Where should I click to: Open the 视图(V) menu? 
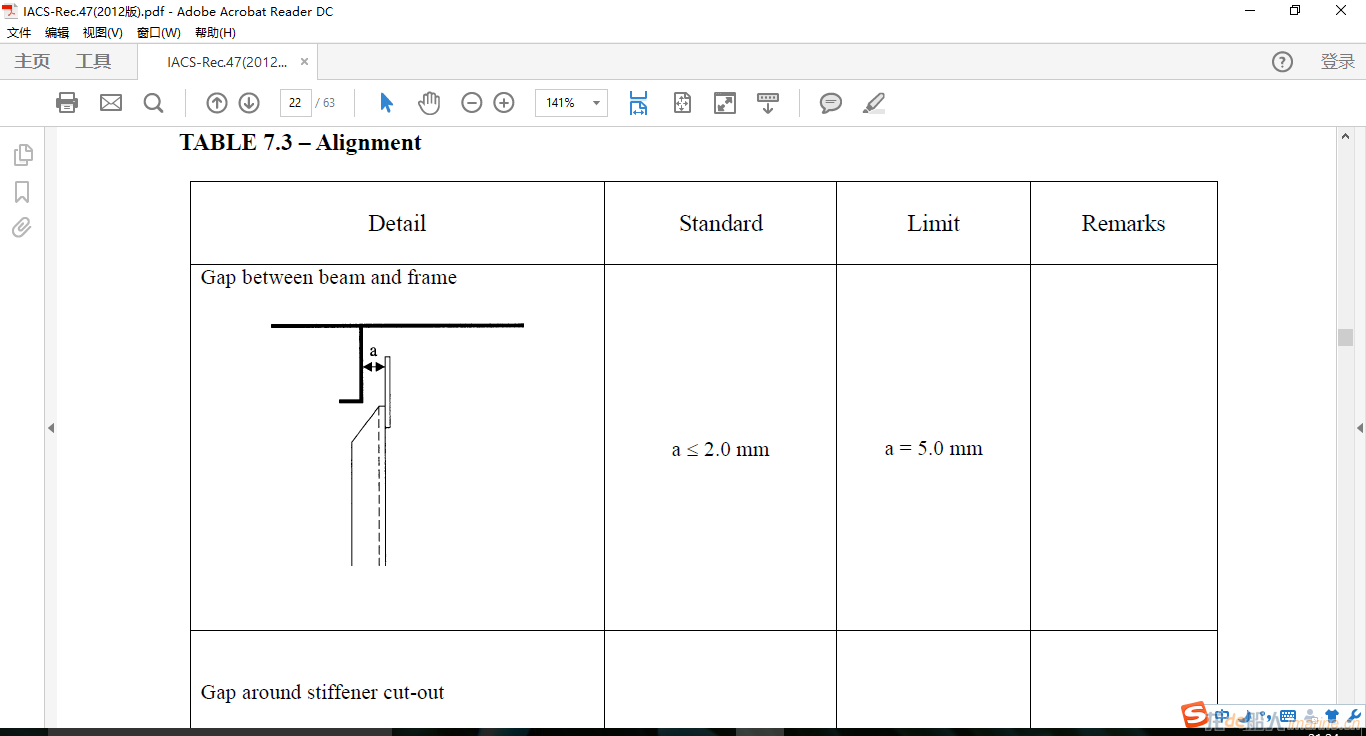103,33
